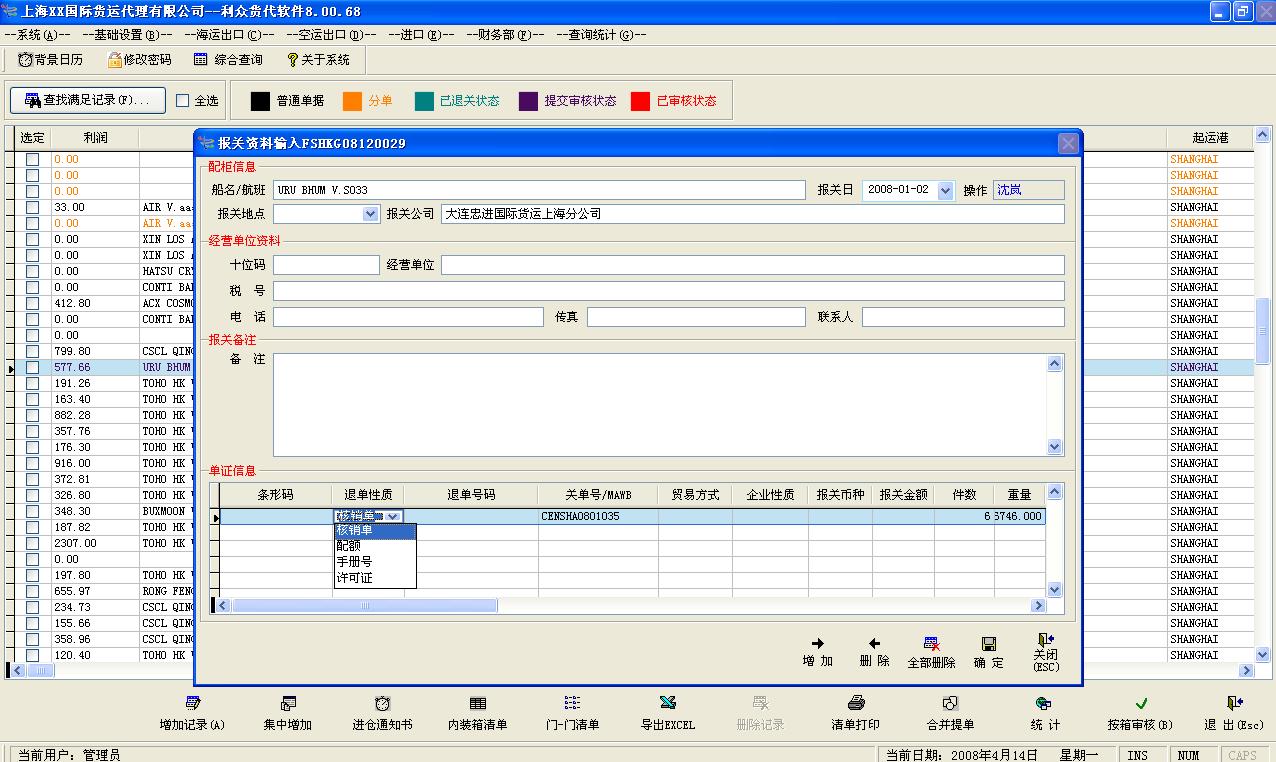
Task: Click 合并提单 toolbar icon
Action: pyautogui.click(x=951, y=703)
